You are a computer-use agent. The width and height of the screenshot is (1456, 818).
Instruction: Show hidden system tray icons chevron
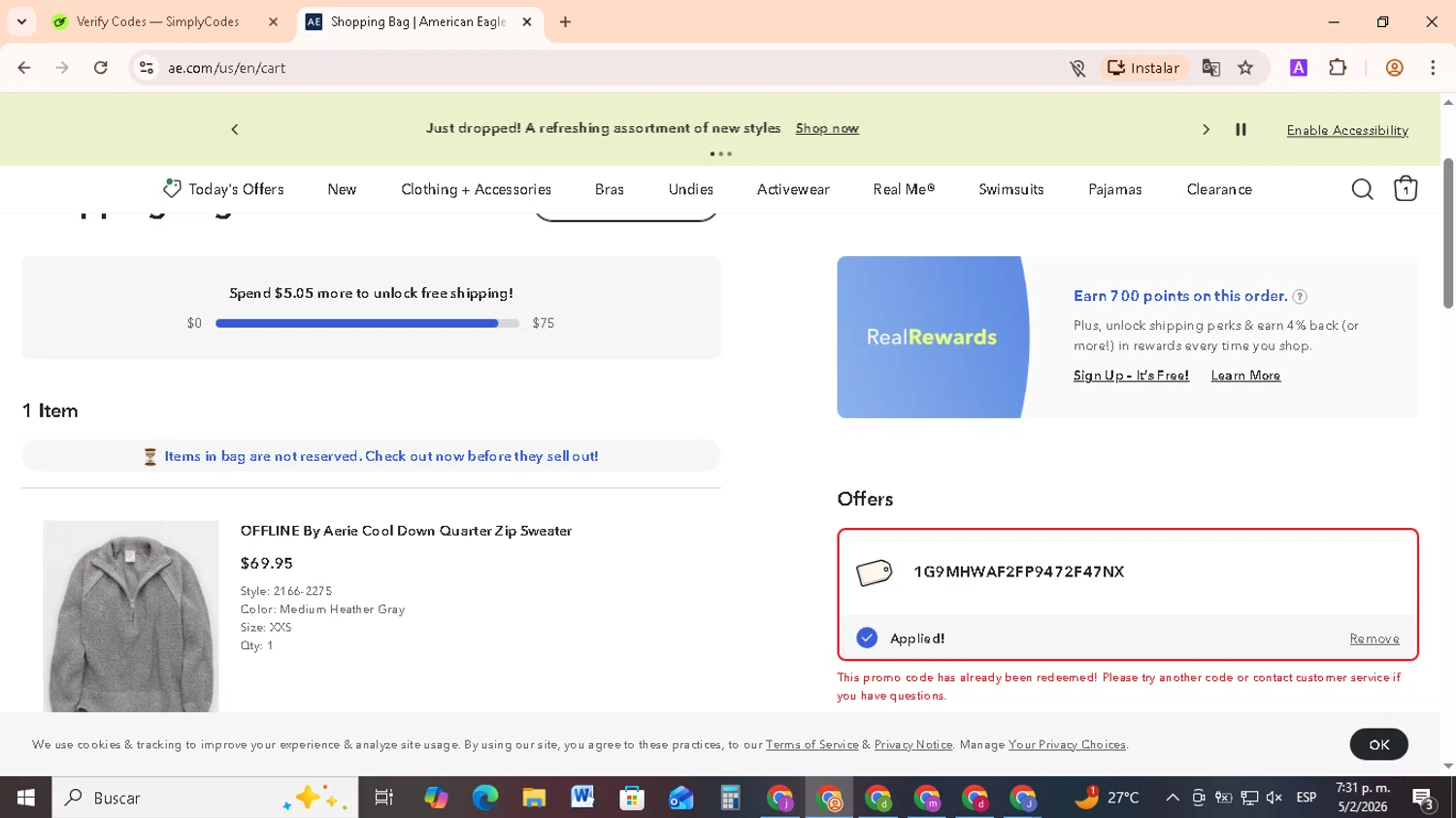click(1173, 798)
